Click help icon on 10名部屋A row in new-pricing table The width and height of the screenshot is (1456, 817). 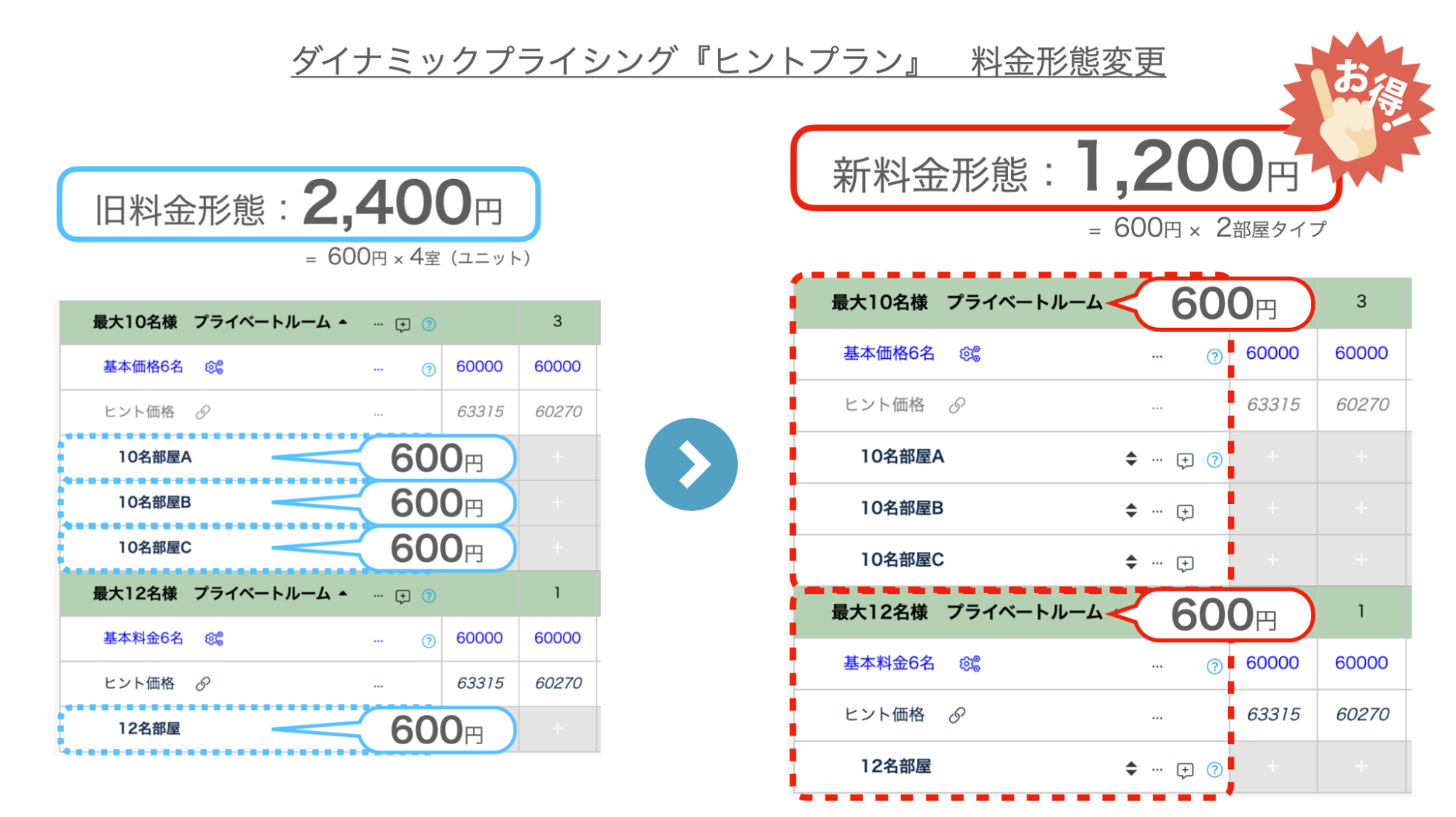[1214, 459]
